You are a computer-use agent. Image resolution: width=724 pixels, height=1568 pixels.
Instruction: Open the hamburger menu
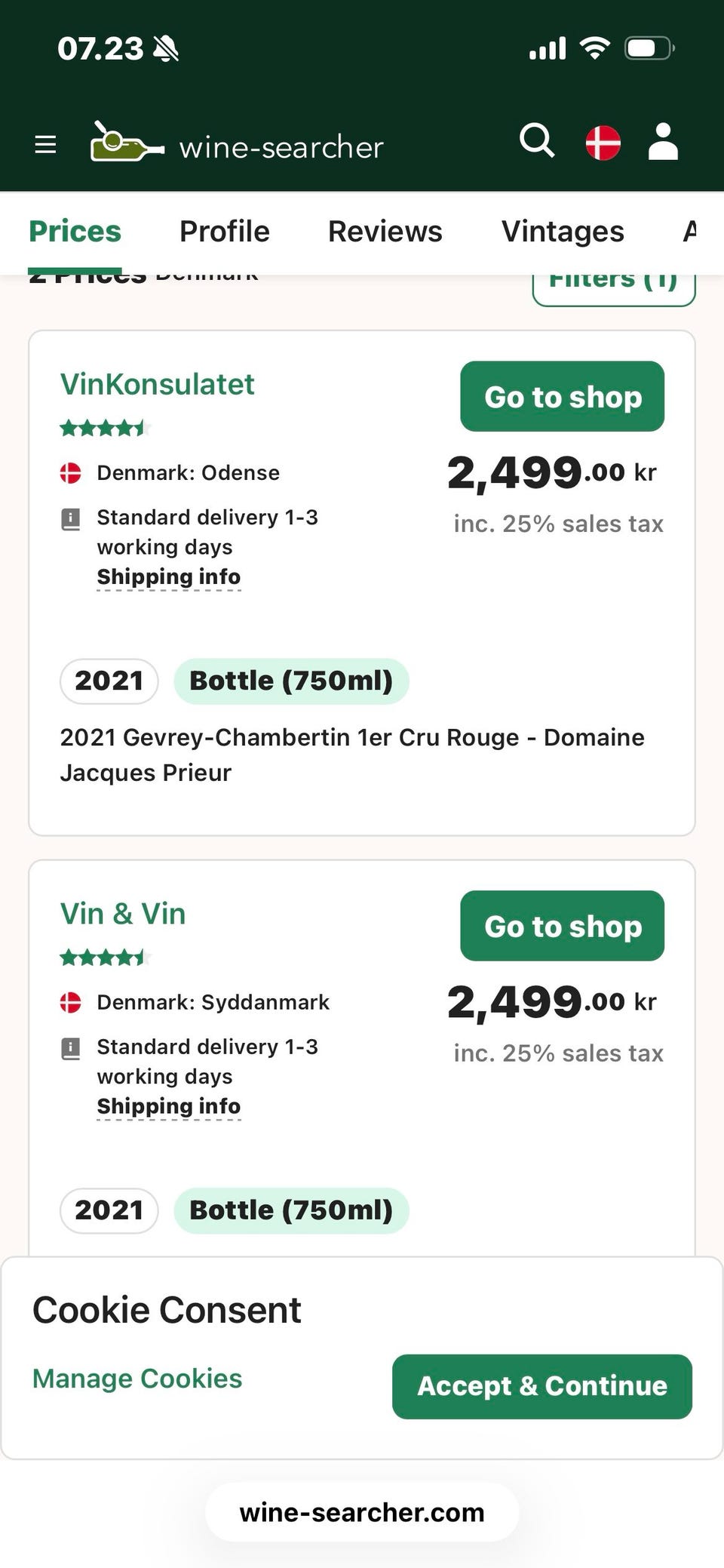point(46,144)
